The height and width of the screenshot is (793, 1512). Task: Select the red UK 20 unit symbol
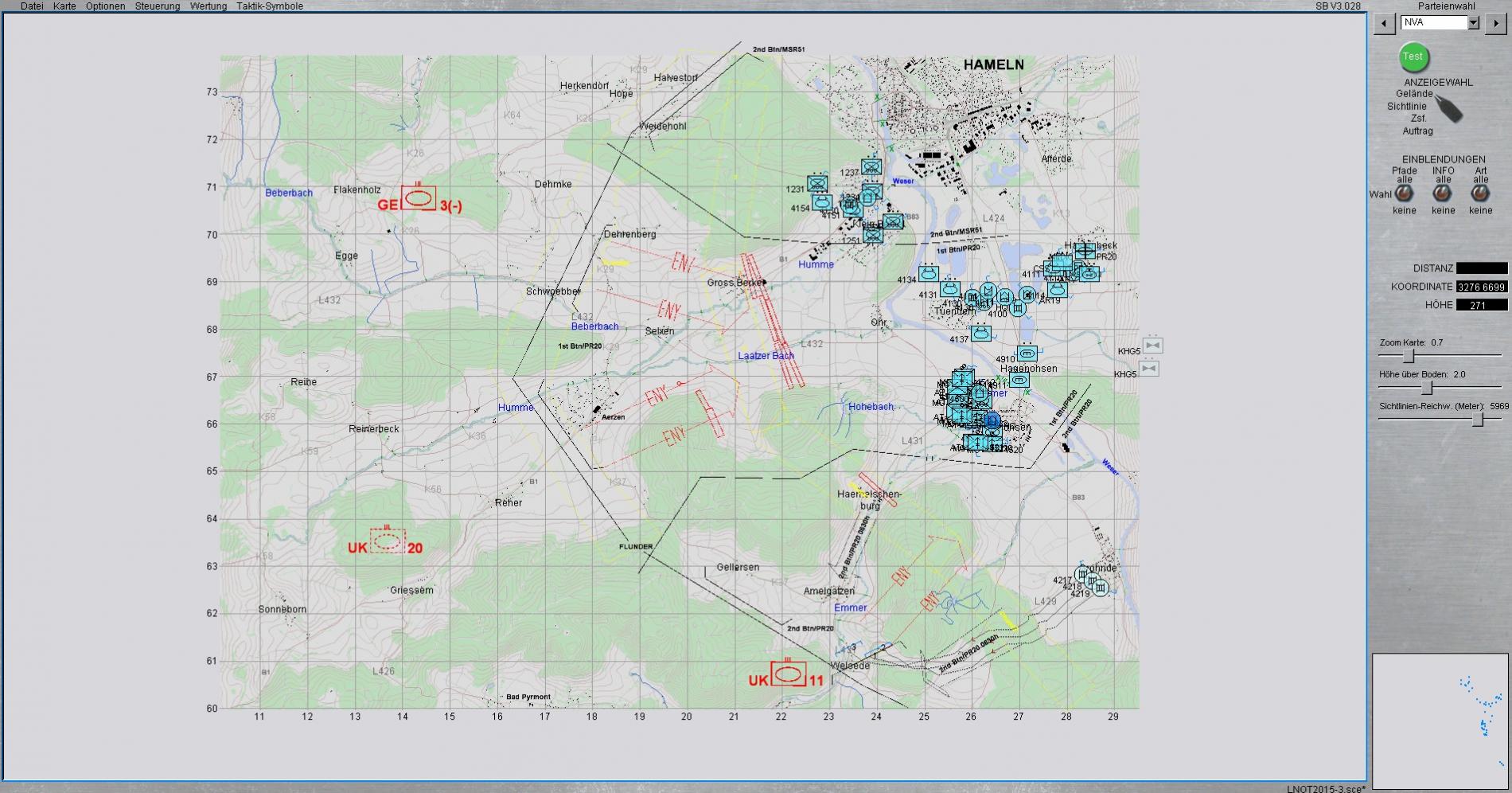pos(388,541)
